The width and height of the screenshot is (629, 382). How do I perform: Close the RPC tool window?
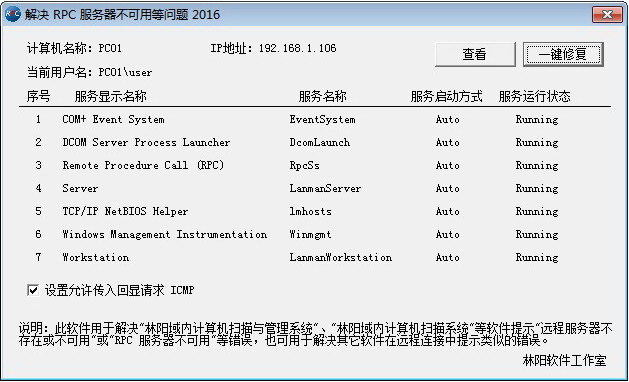pyautogui.click(x=607, y=15)
